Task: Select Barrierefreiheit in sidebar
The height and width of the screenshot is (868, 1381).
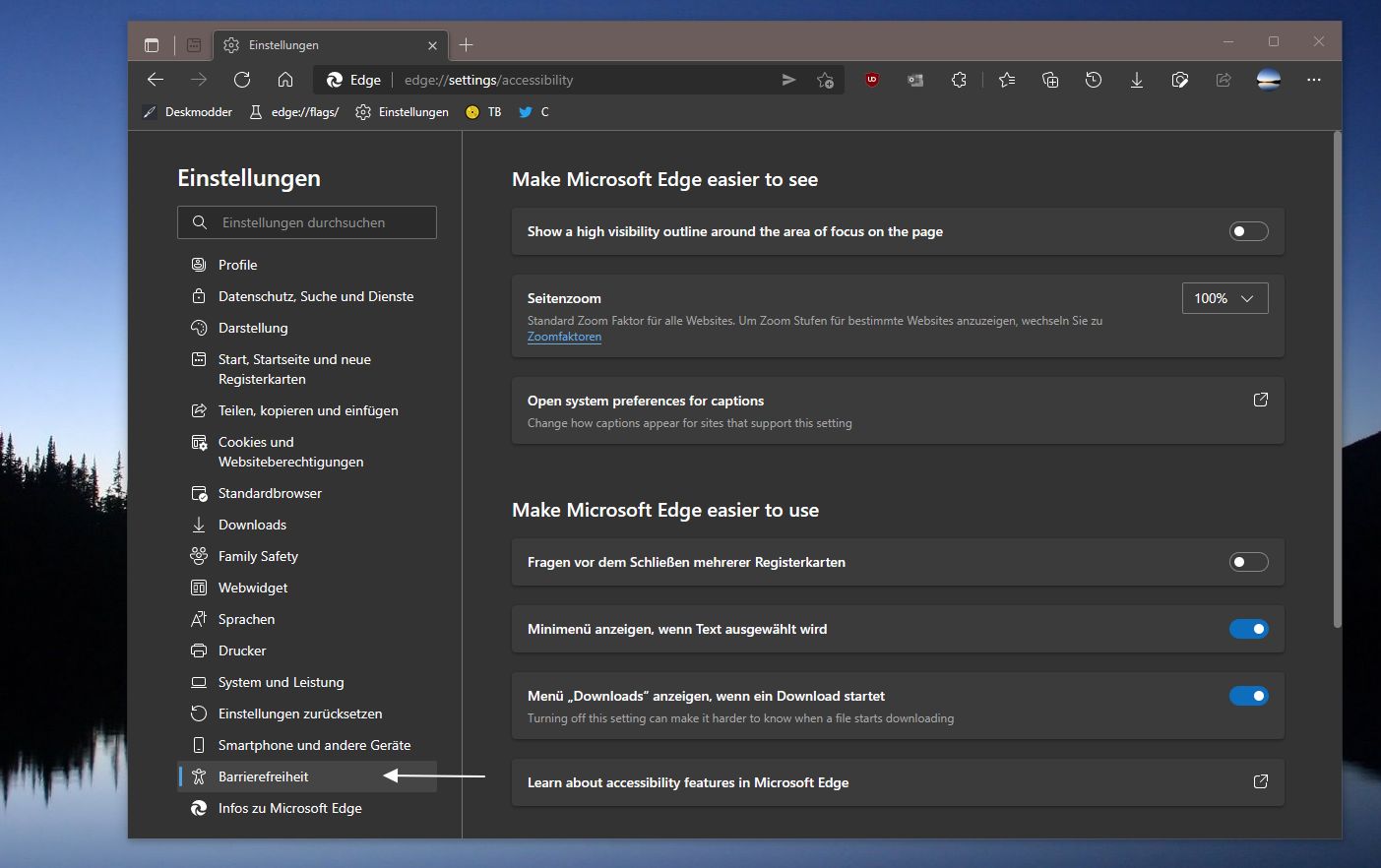Action: pyautogui.click(x=307, y=776)
